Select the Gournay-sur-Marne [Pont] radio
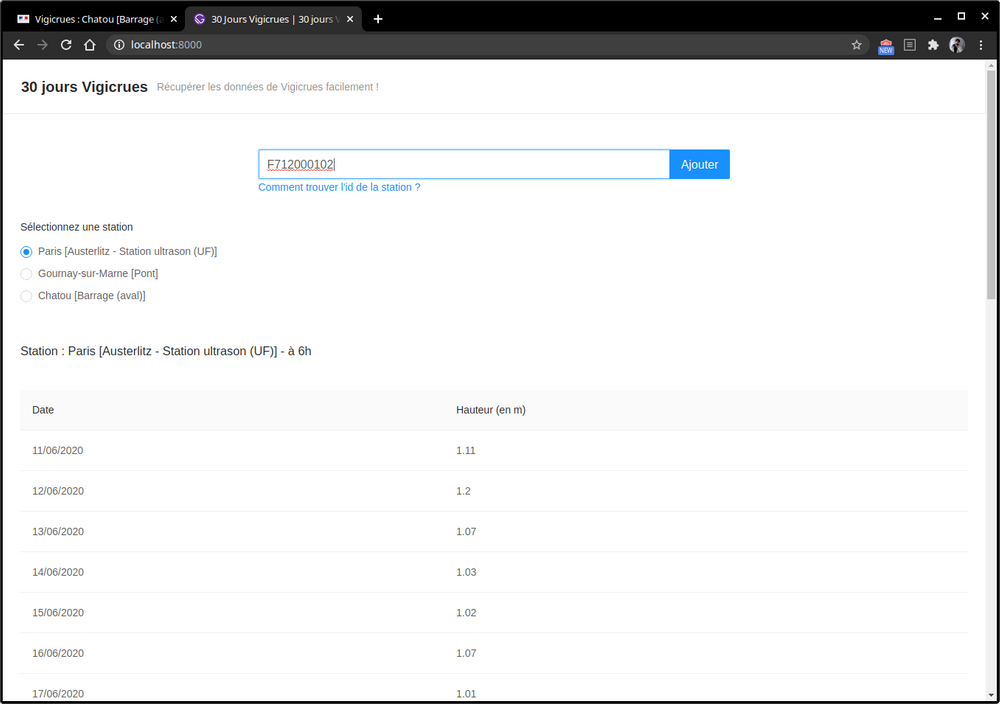The height and width of the screenshot is (704, 1000). pos(26,274)
